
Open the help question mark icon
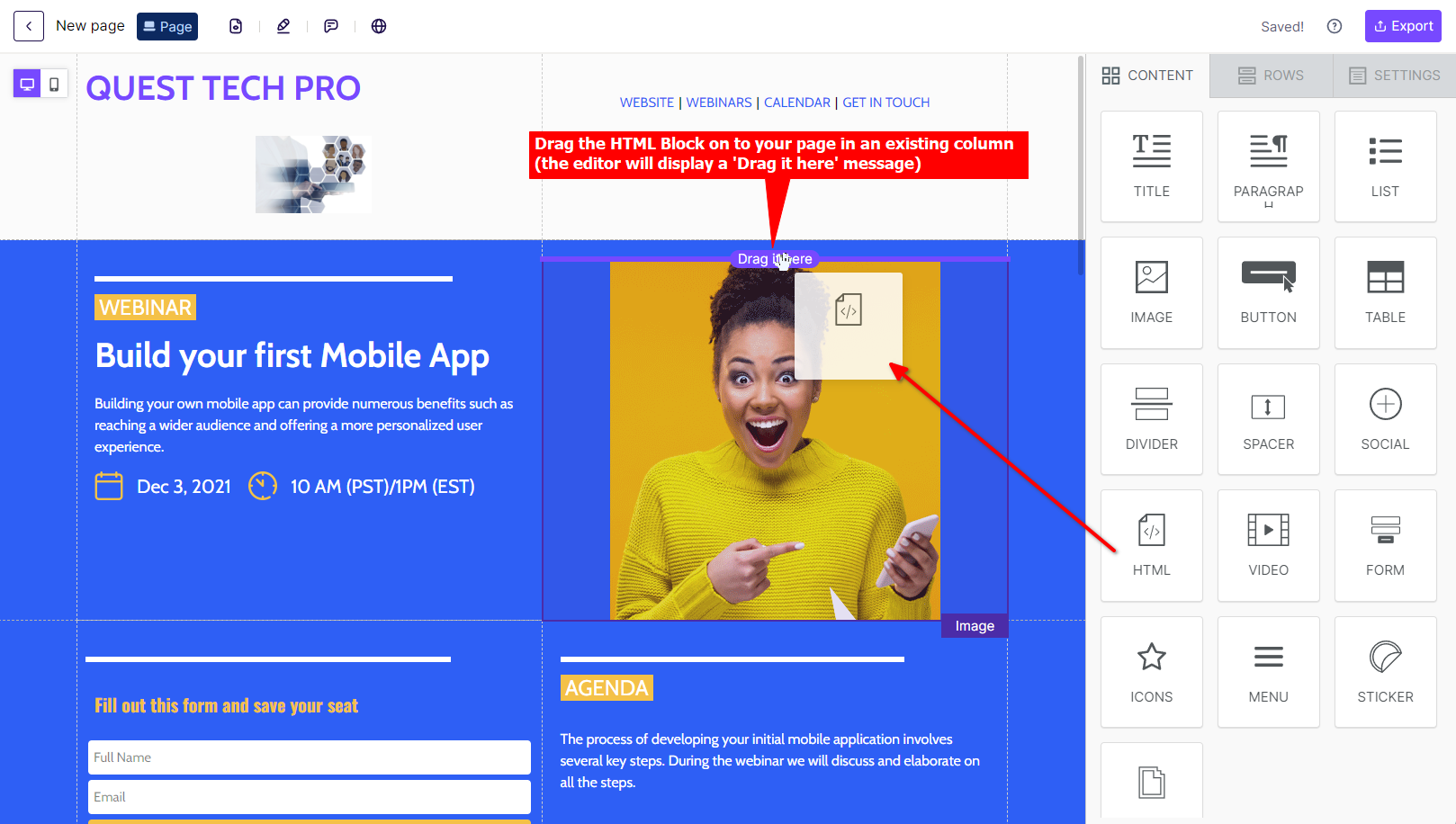[1335, 26]
